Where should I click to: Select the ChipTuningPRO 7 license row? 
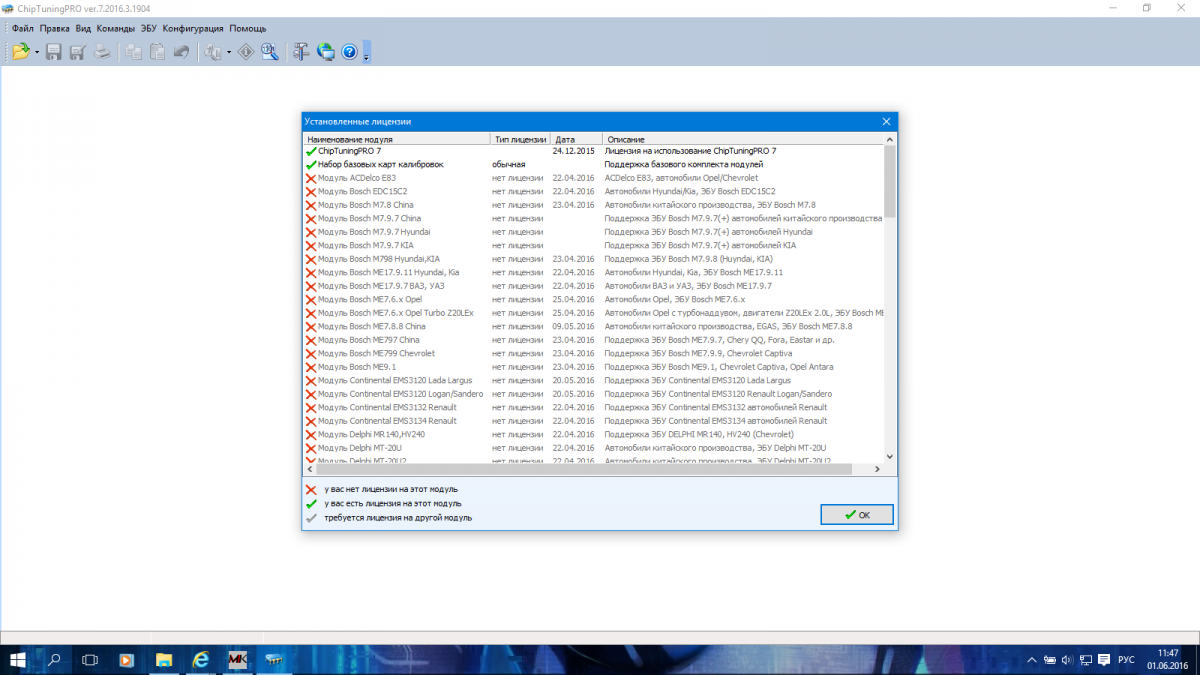coord(594,150)
